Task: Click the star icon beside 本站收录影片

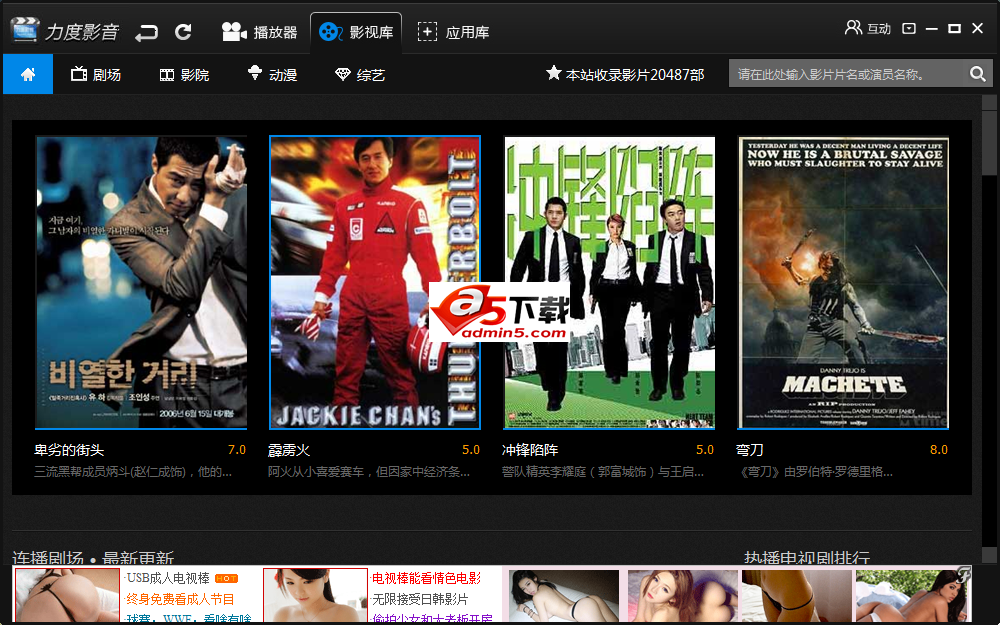Action: pyautogui.click(x=553, y=73)
